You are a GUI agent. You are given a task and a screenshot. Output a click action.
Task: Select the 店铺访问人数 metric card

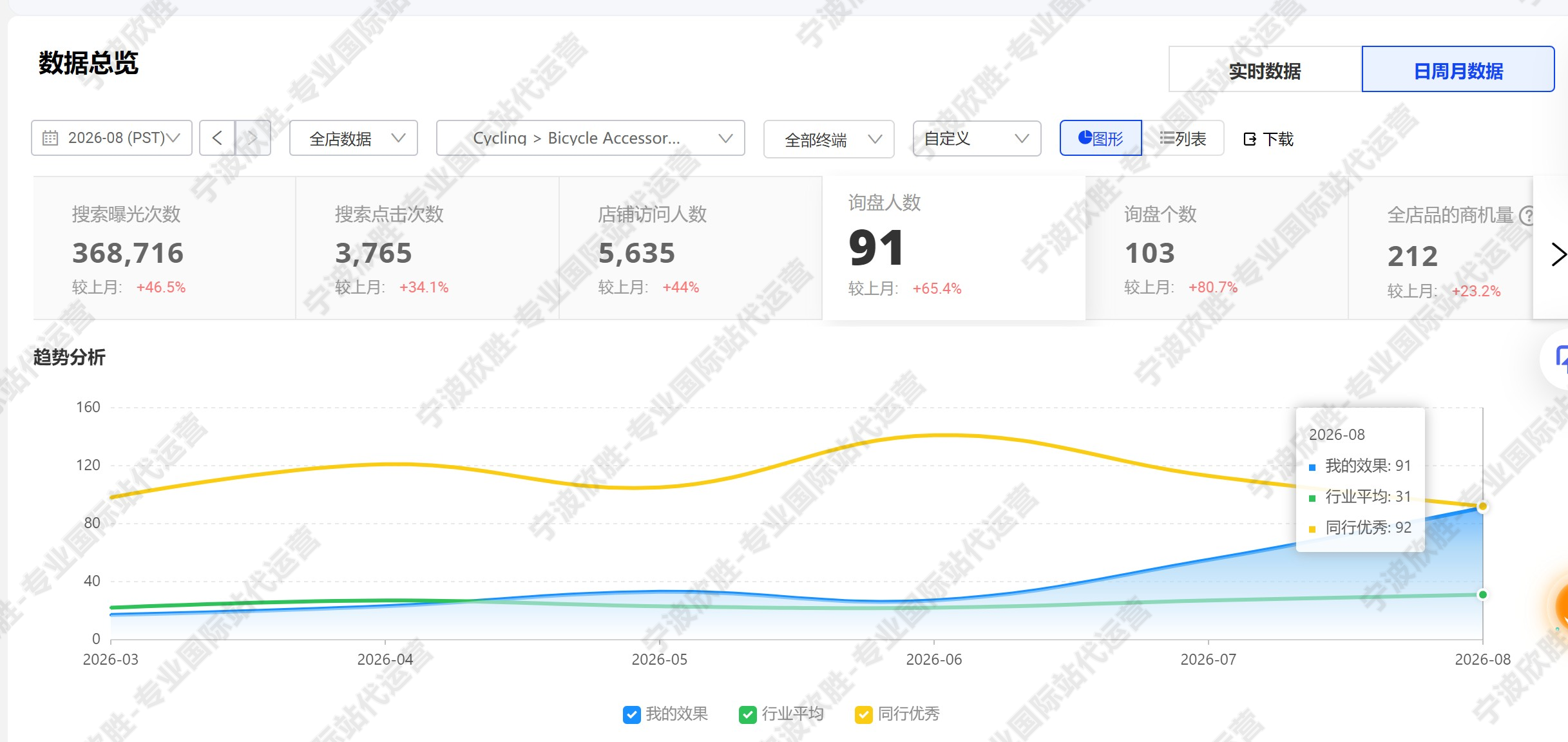(x=691, y=248)
